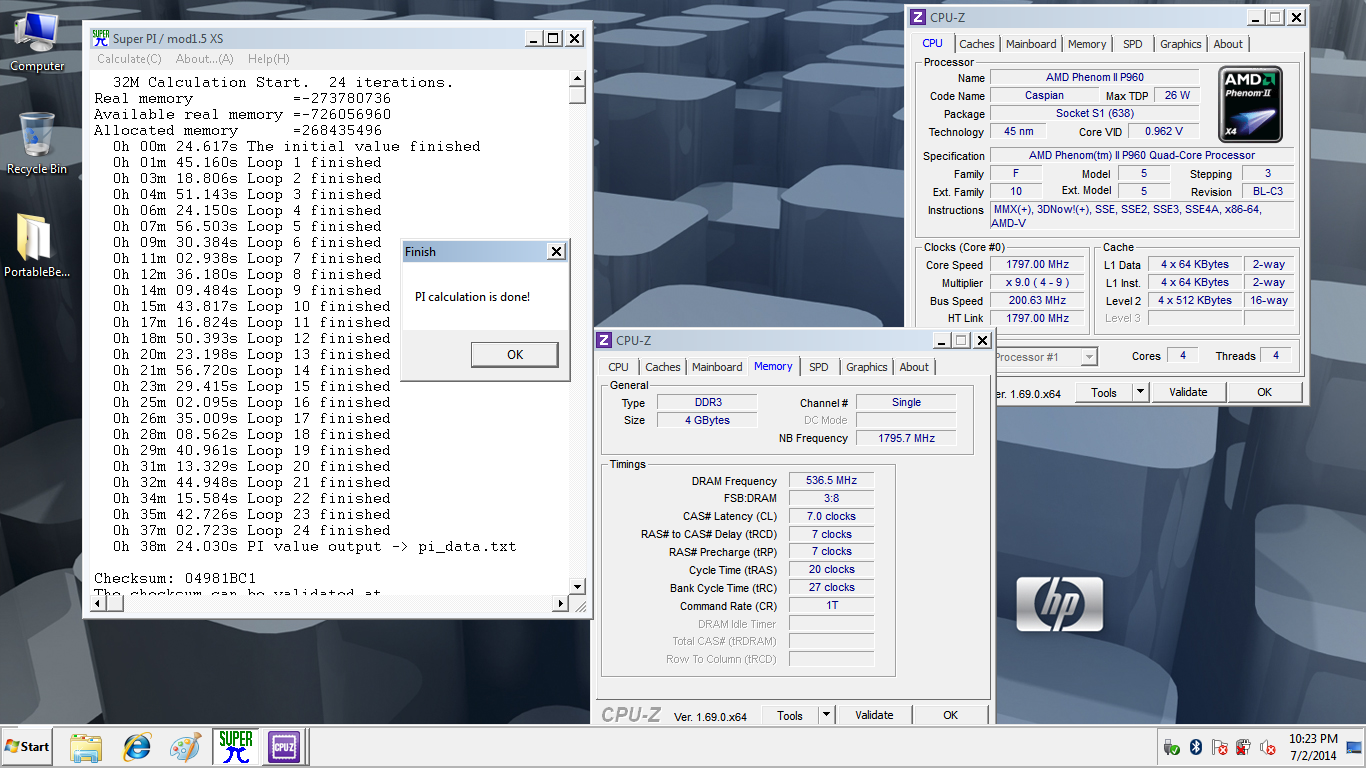Switch to Super PI via taskbar icon
This screenshot has height=768, width=1366.
[x=236, y=747]
